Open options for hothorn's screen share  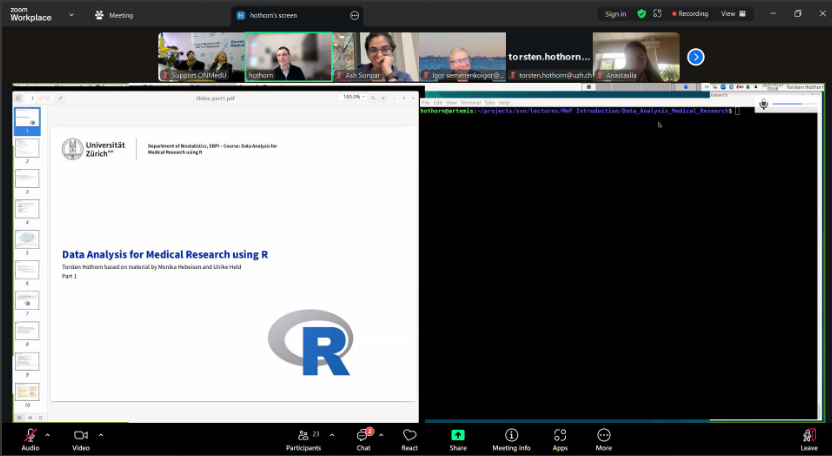coord(355,15)
